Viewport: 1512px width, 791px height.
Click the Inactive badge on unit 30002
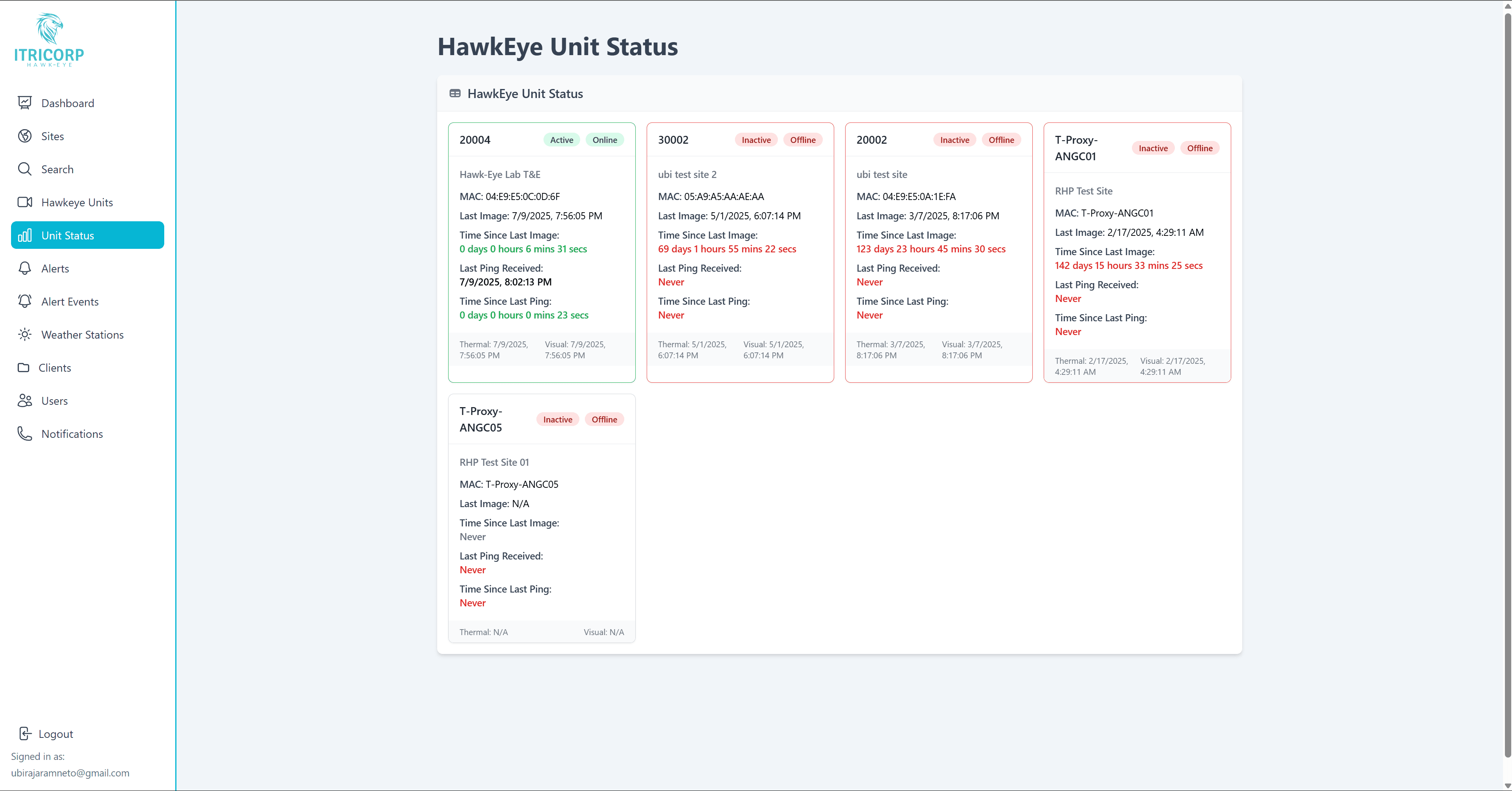(x=756, y=140)
